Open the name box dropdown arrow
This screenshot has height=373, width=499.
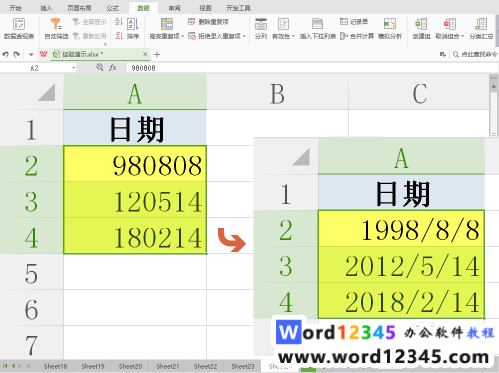click(x=74, y=68)
